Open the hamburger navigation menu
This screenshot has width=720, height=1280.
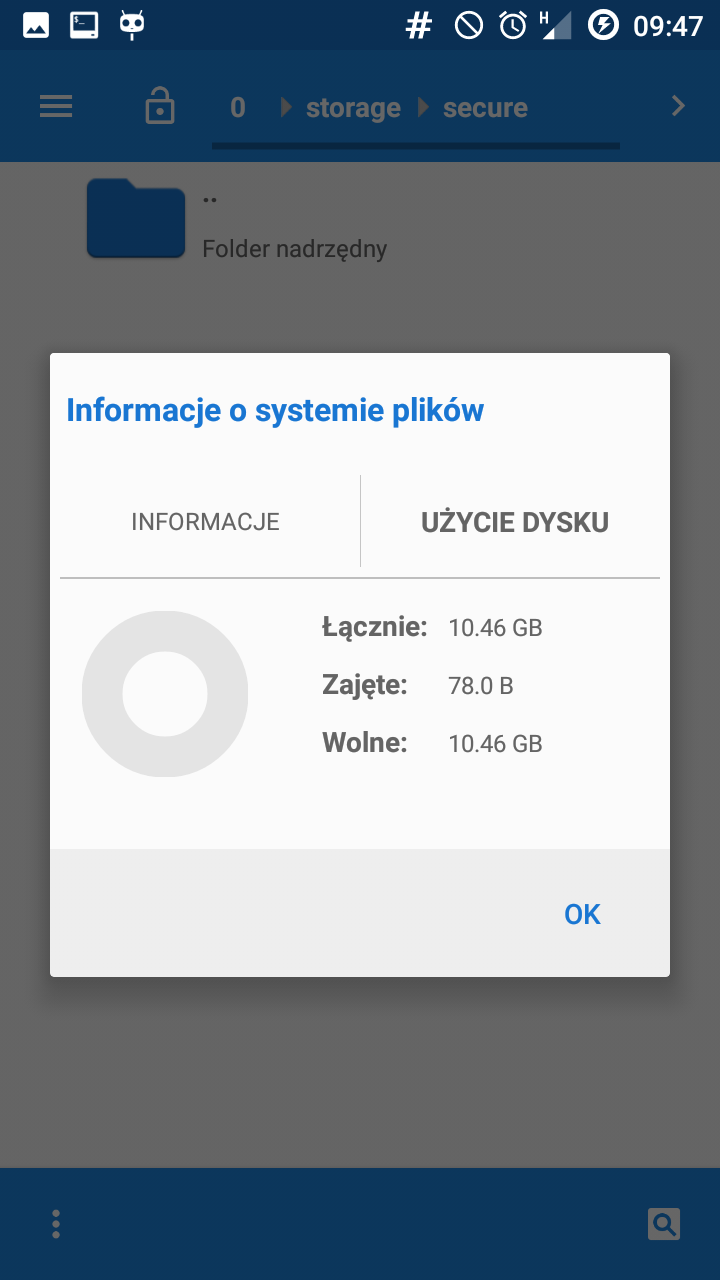[56, 106]
